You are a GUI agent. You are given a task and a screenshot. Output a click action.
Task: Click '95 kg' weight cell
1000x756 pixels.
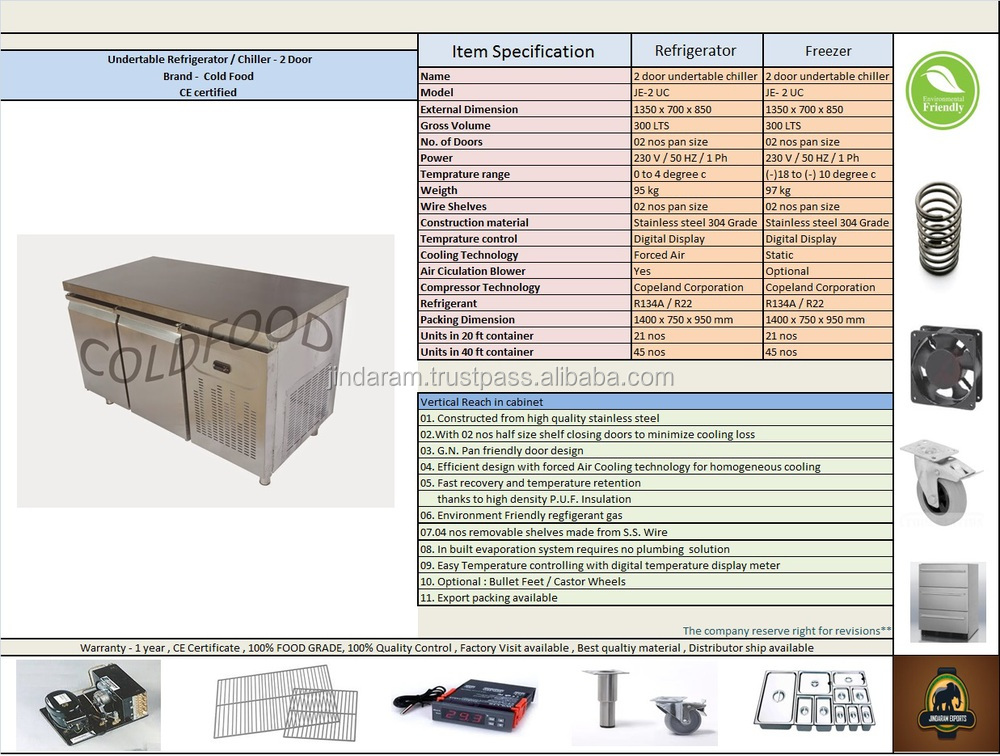click(696, 190)
